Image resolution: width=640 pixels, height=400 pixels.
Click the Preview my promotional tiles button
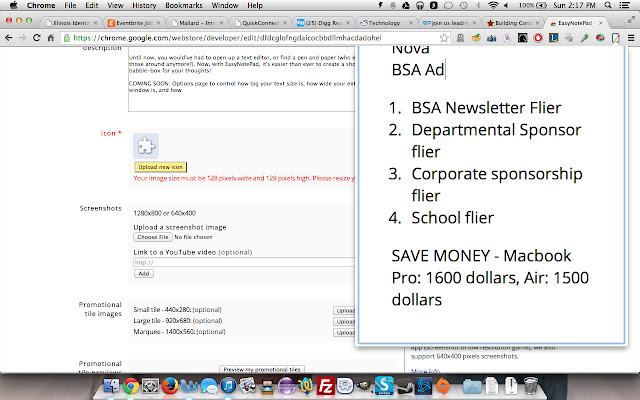pos(262,369)
